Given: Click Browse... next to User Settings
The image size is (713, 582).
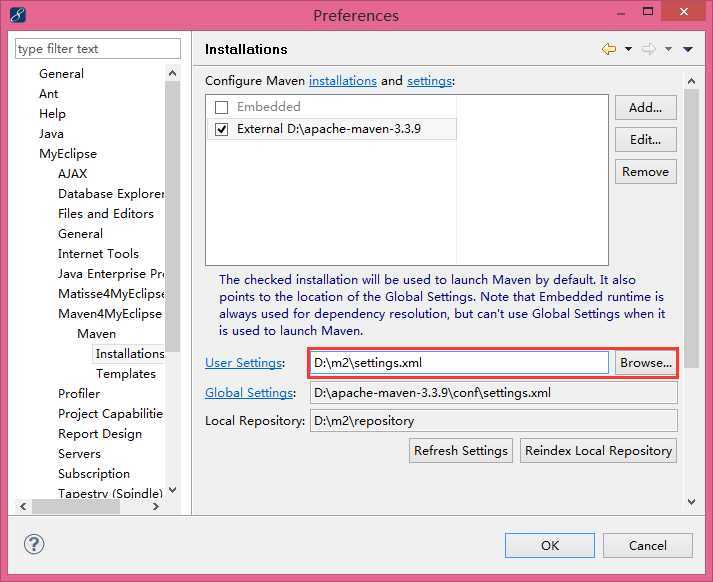Looking at the screenshot, I should coord(645,363).
